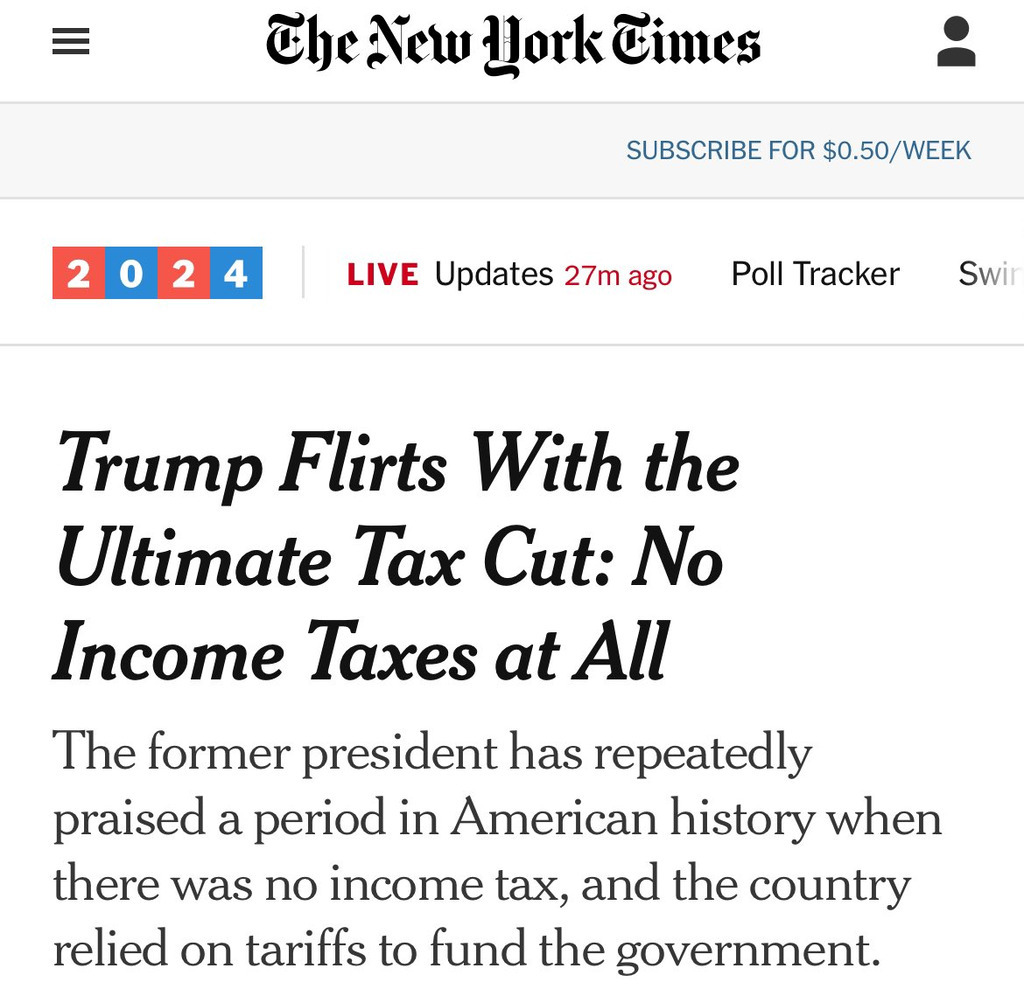Image resolution: width=1024 pixels, height=1003 pixels.
Task: Click the second red "2" tile
Action: (184, 273)
